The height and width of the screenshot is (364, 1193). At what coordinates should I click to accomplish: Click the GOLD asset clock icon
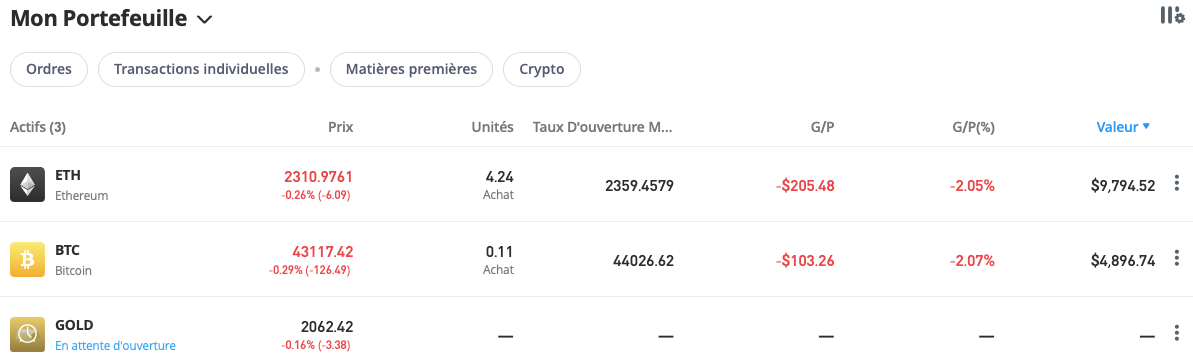27,334
